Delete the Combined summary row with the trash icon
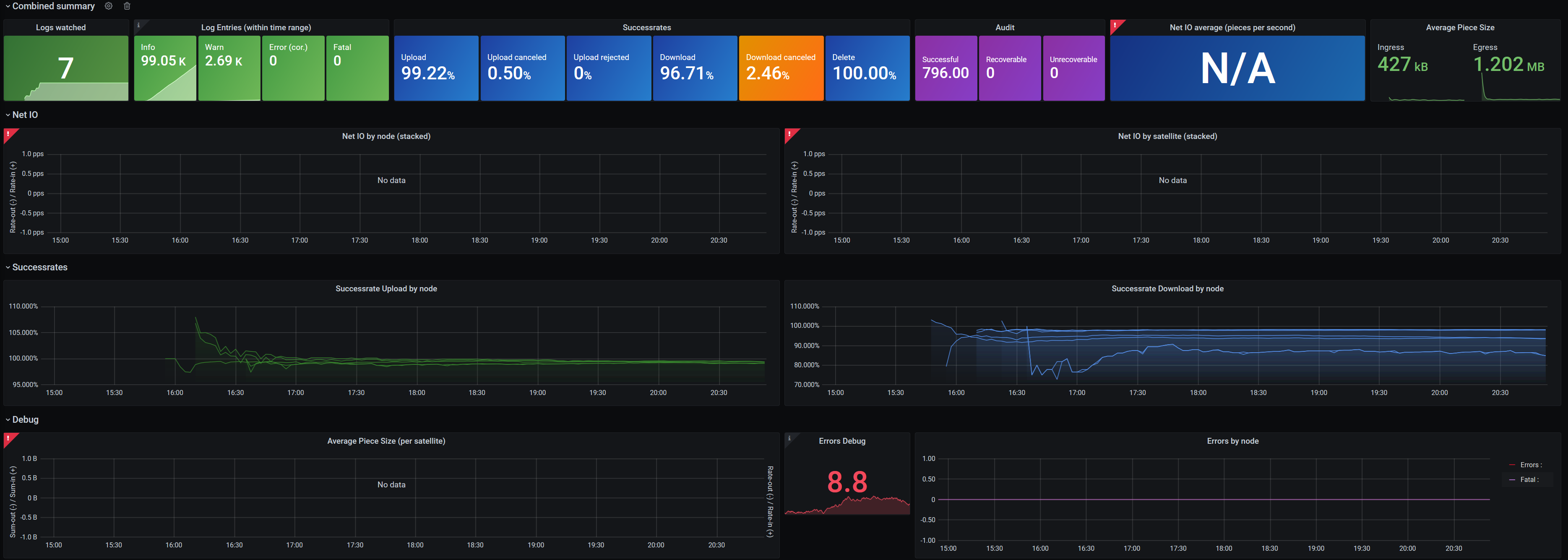1568x560 pixels. tap(127, 6)
